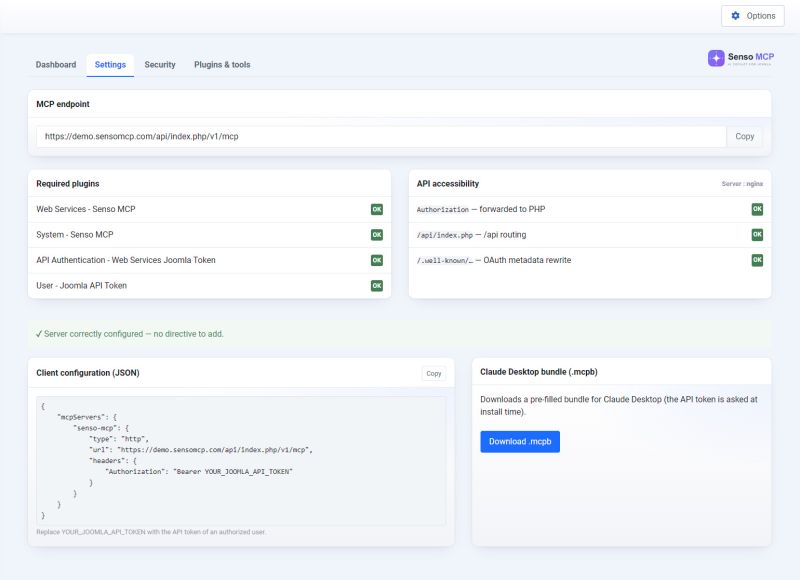Copy the MCP endpoint URL
800x580 pixels.
coord(744,137)
